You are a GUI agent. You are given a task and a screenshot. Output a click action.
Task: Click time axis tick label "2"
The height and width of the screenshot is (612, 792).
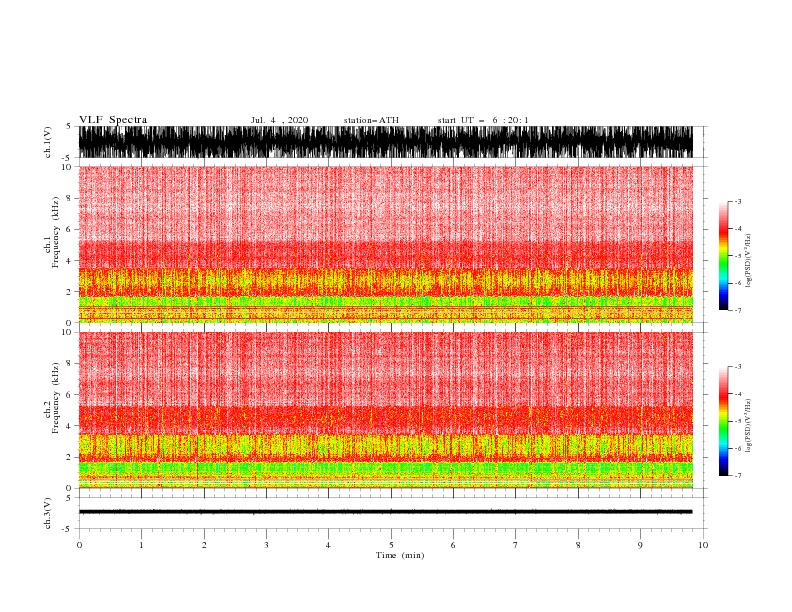[x=204, y=545]
